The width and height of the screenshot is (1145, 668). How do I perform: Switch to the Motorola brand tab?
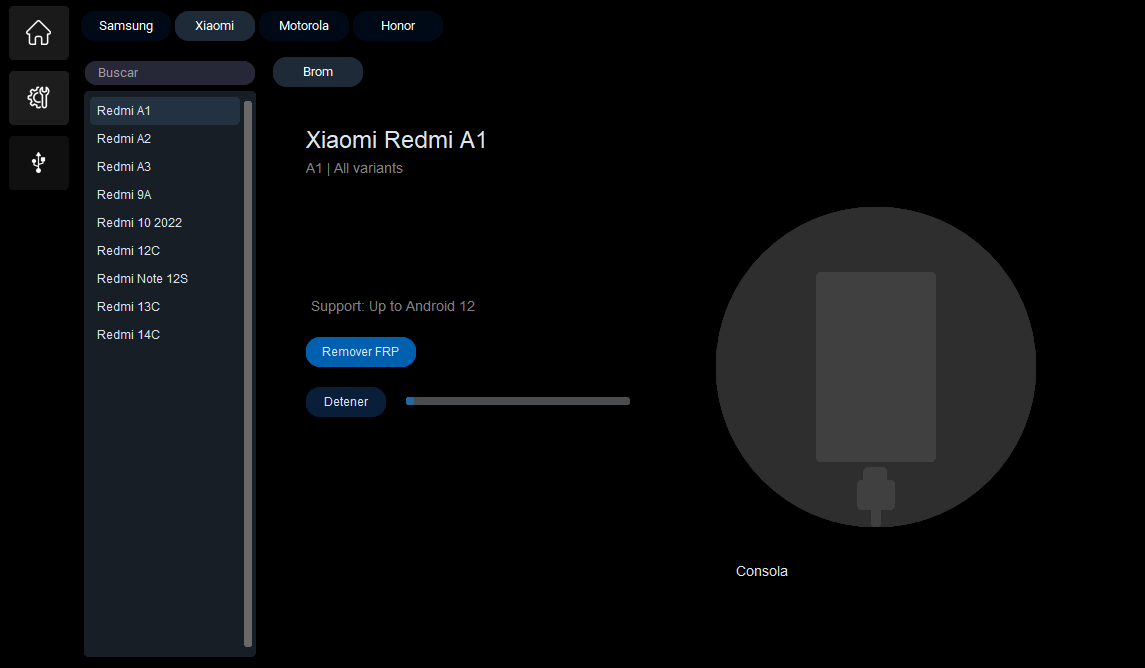coord(304,26)
